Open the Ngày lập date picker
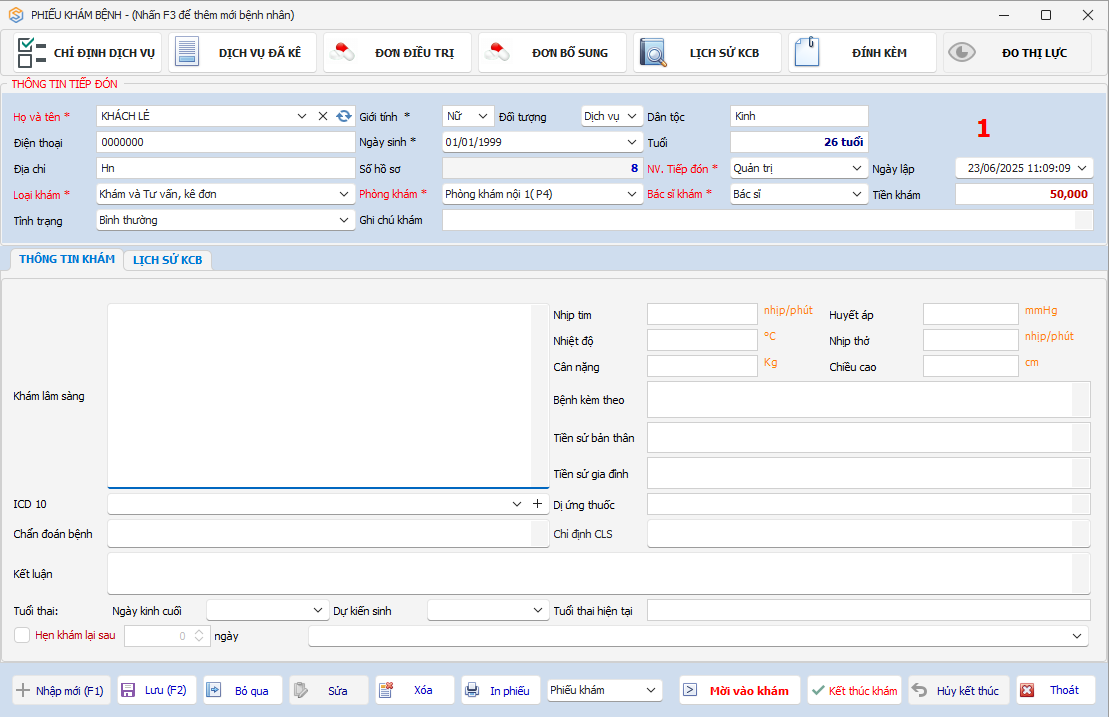Image resolution: width=1109 pixels, height=717 pixels. (1082, 168)
